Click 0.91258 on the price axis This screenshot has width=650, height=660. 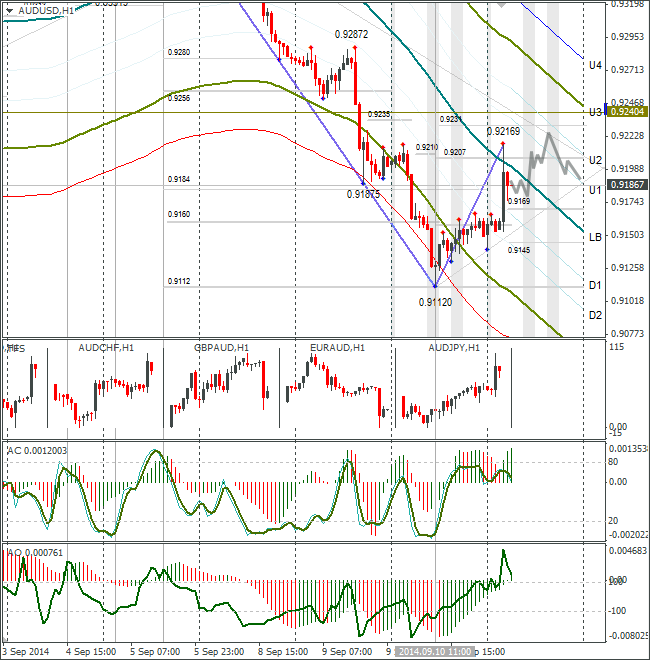pyautogui.click(x=627, y=268)
